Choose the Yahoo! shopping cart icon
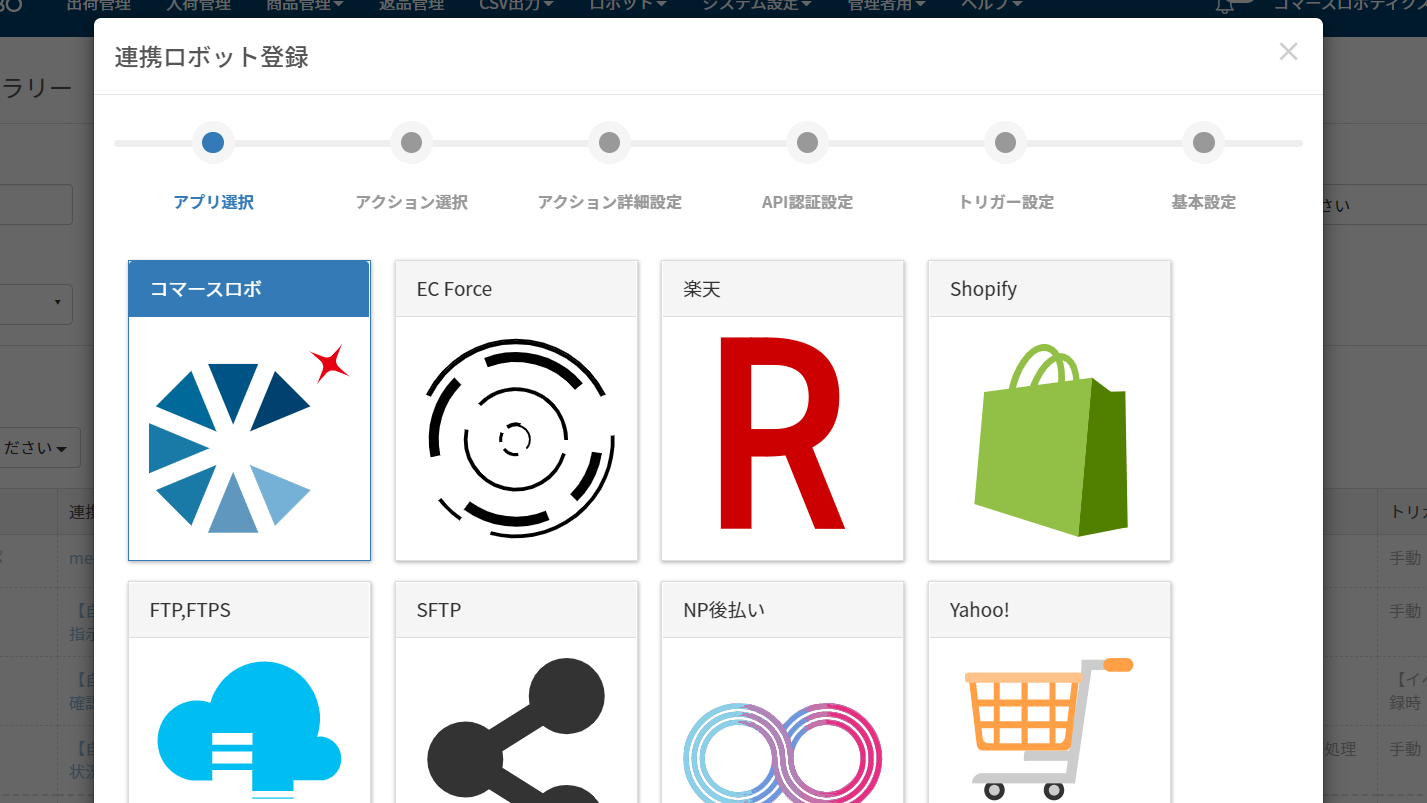Screen dimensions: 1427x803 pos(1049,728)
